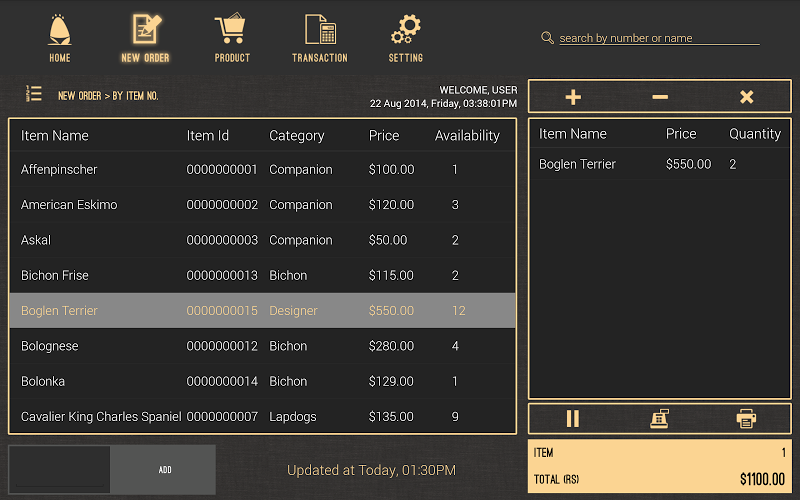Select the Boglen Terrier name in product list
Viewport: 800px width, 500px height.
click(x=59, y=310)
